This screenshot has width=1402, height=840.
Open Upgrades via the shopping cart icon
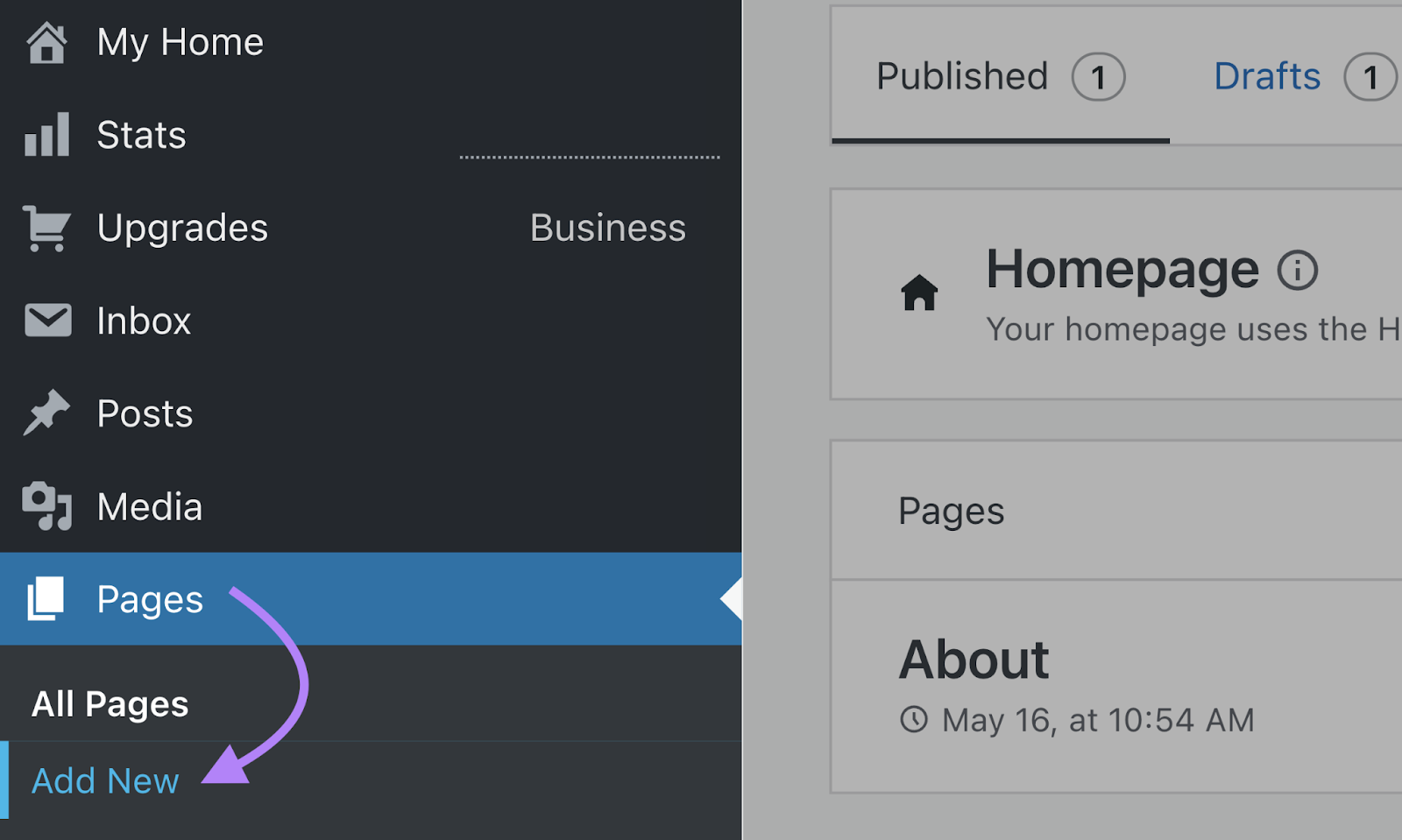pyautogui.click(x=46, y=228)
